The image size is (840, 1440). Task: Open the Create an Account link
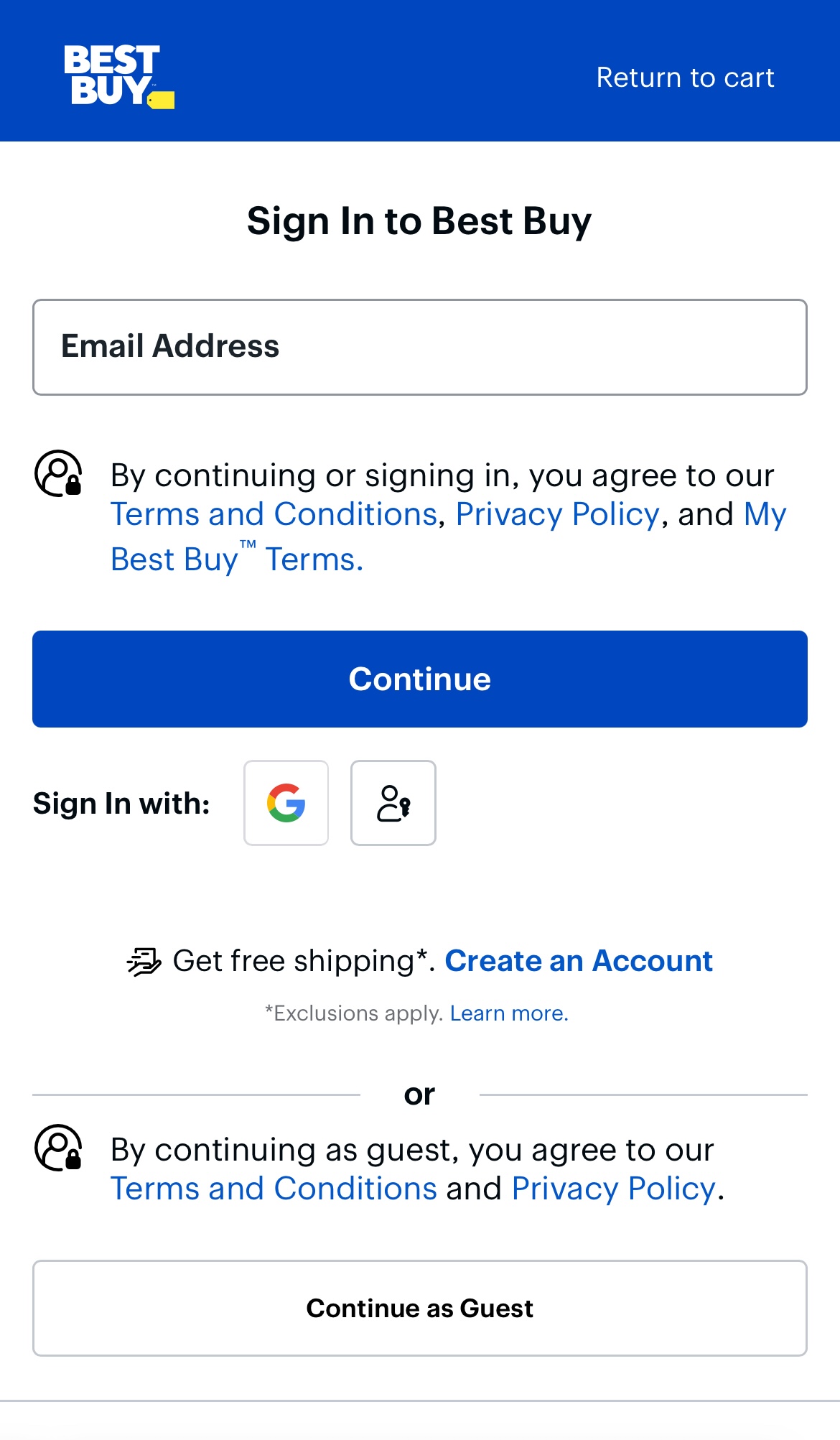click(x=579, y=961)
